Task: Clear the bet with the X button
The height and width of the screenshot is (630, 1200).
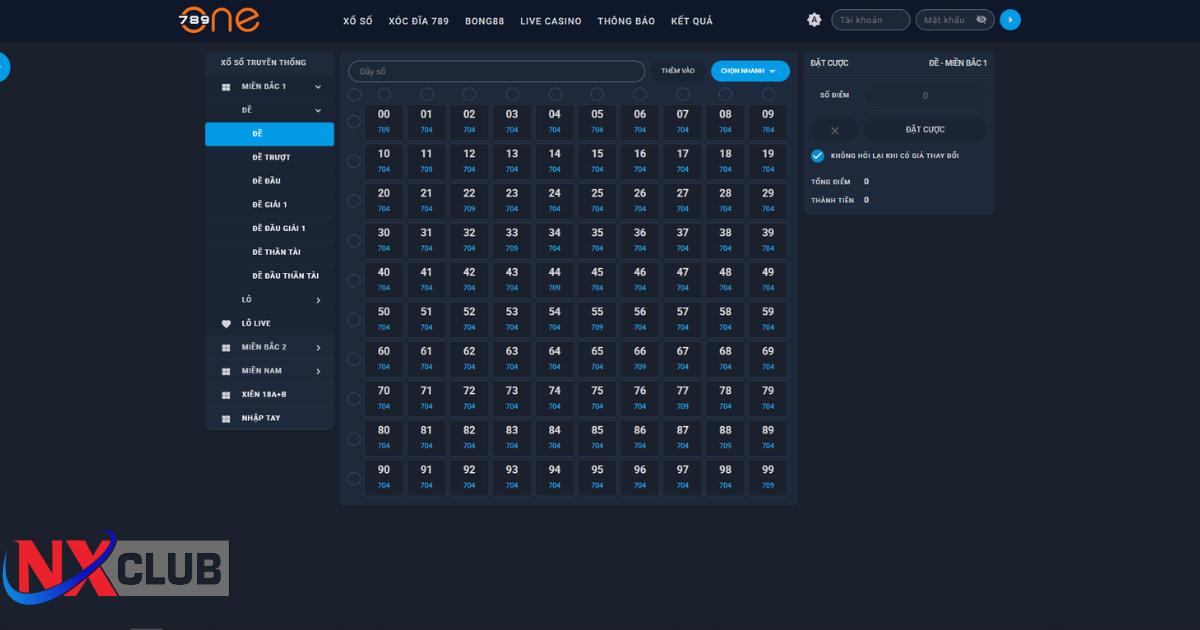Action: point(835,130)
